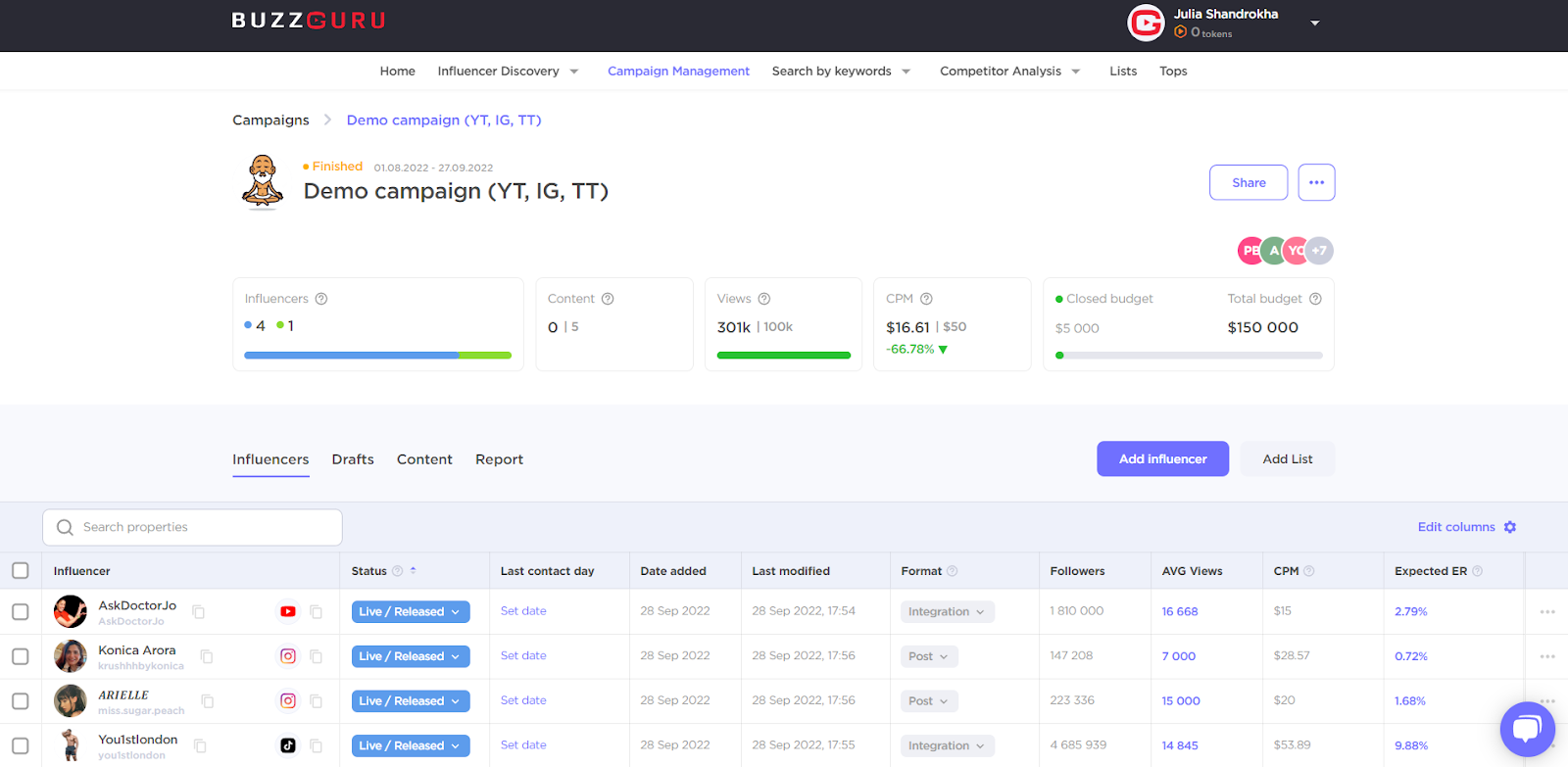Click the help icon beside Views stat
Viewport: 1568px width, 767px height.
click(764, 299)
